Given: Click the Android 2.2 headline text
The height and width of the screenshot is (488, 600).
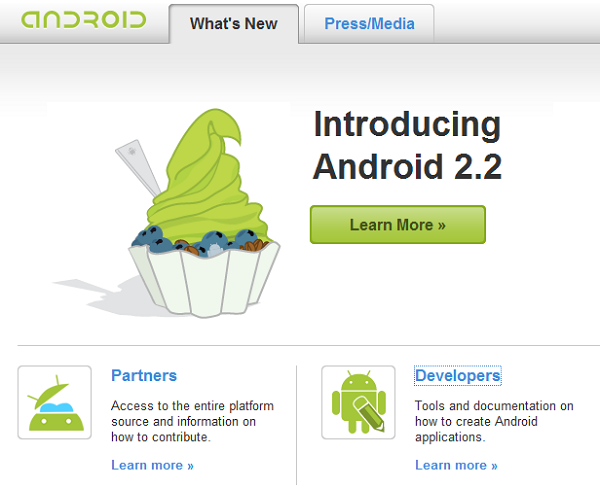Looking at the screenshot, I should tap(407, 166).
